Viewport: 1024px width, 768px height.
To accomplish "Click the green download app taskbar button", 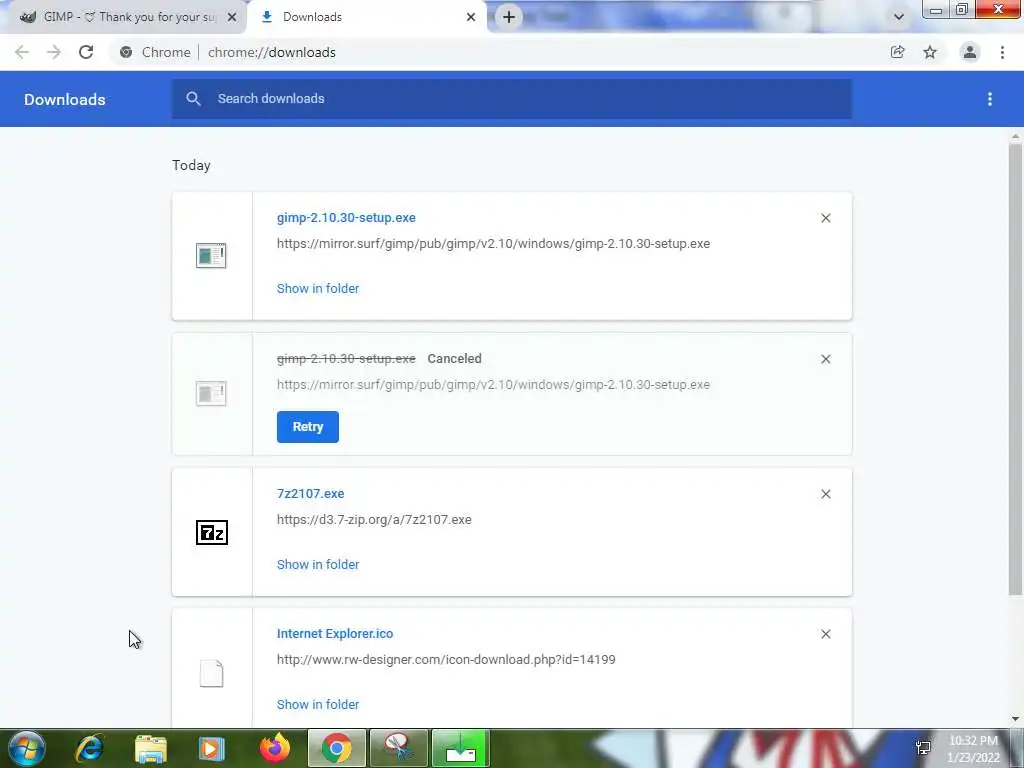I will 460,748.
